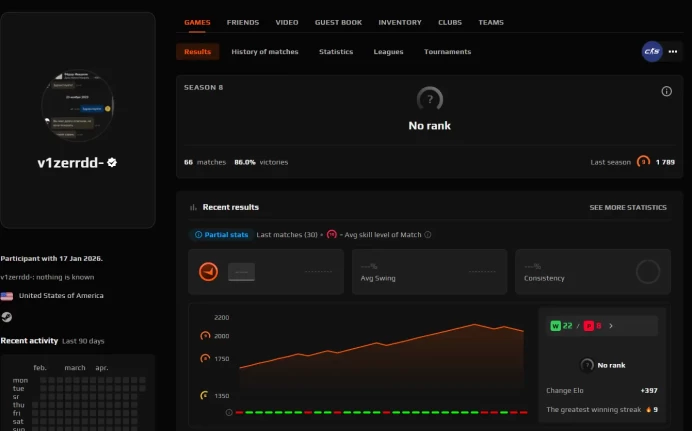This screenshot has height=431, width=692.
Task: Open History of matches
Action: pos(265,52)
